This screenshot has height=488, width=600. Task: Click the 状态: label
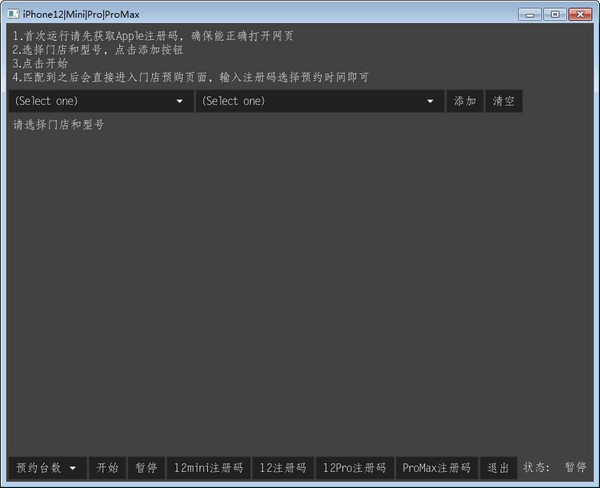click(536, 467)
